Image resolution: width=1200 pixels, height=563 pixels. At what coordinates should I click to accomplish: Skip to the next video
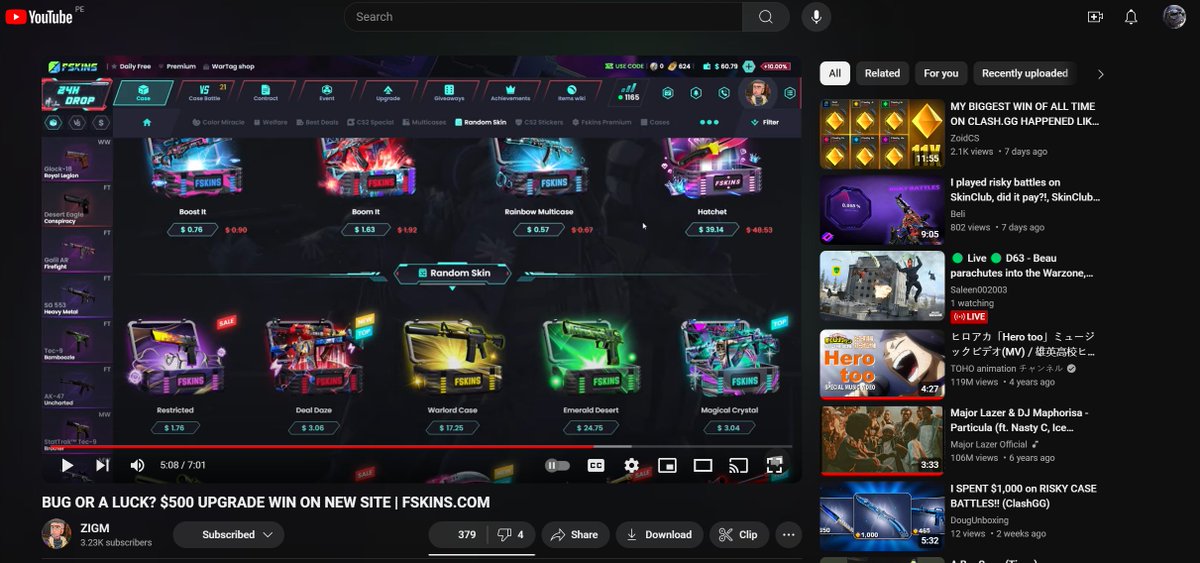tap(102, 465)
